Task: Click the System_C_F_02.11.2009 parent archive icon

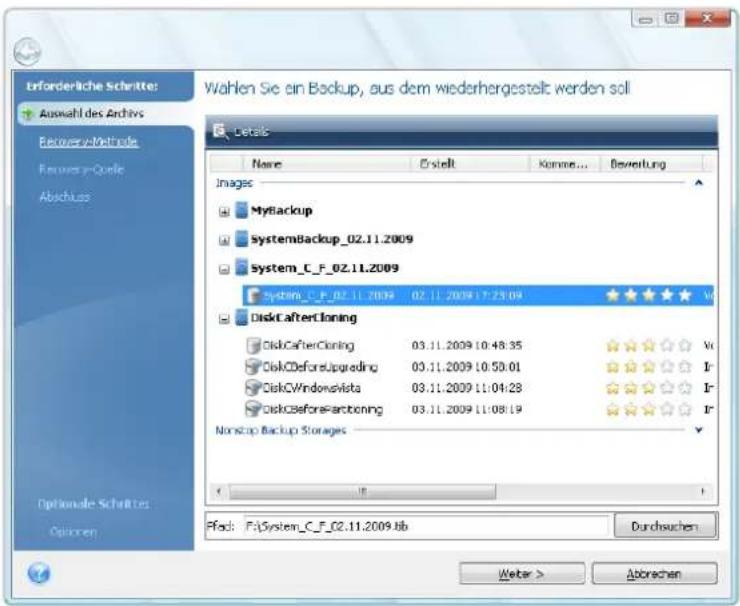Action: tap(241, 267)
